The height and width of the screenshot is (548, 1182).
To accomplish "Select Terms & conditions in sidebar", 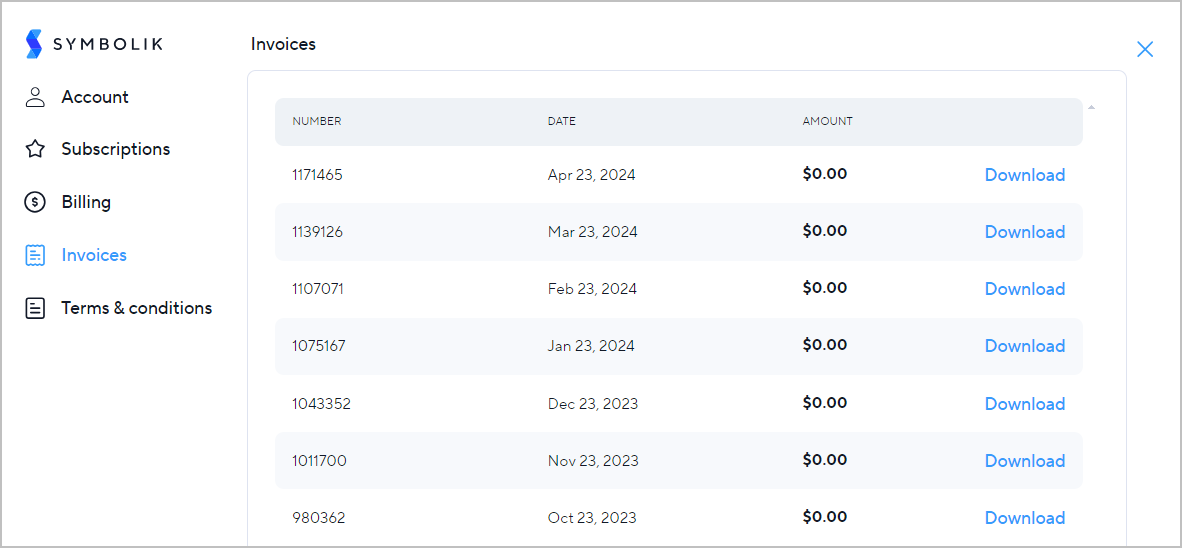I will tap(136, 308).
